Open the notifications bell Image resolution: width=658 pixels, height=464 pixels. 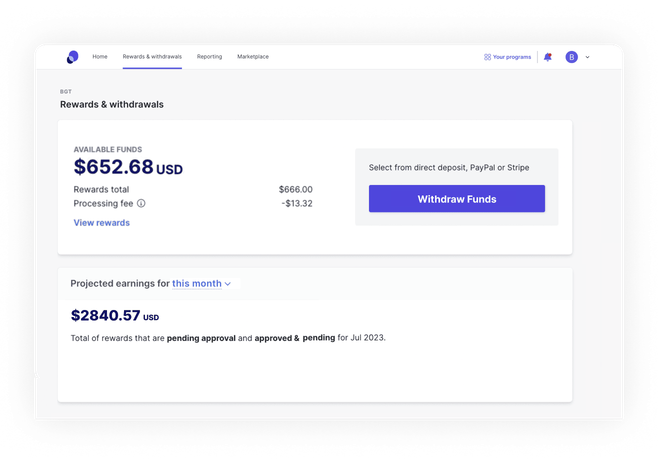click(x=548, y=57)
